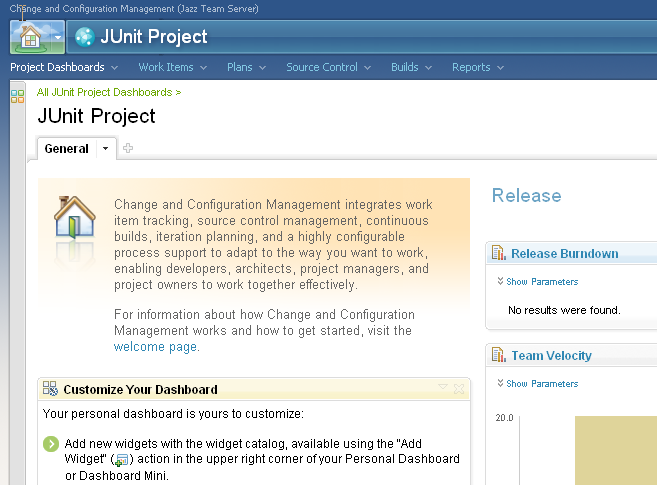The height and width of the screenshot is (485, 657).
Task: Expand the Builds chevron arrow
Action: click(428, 68)
